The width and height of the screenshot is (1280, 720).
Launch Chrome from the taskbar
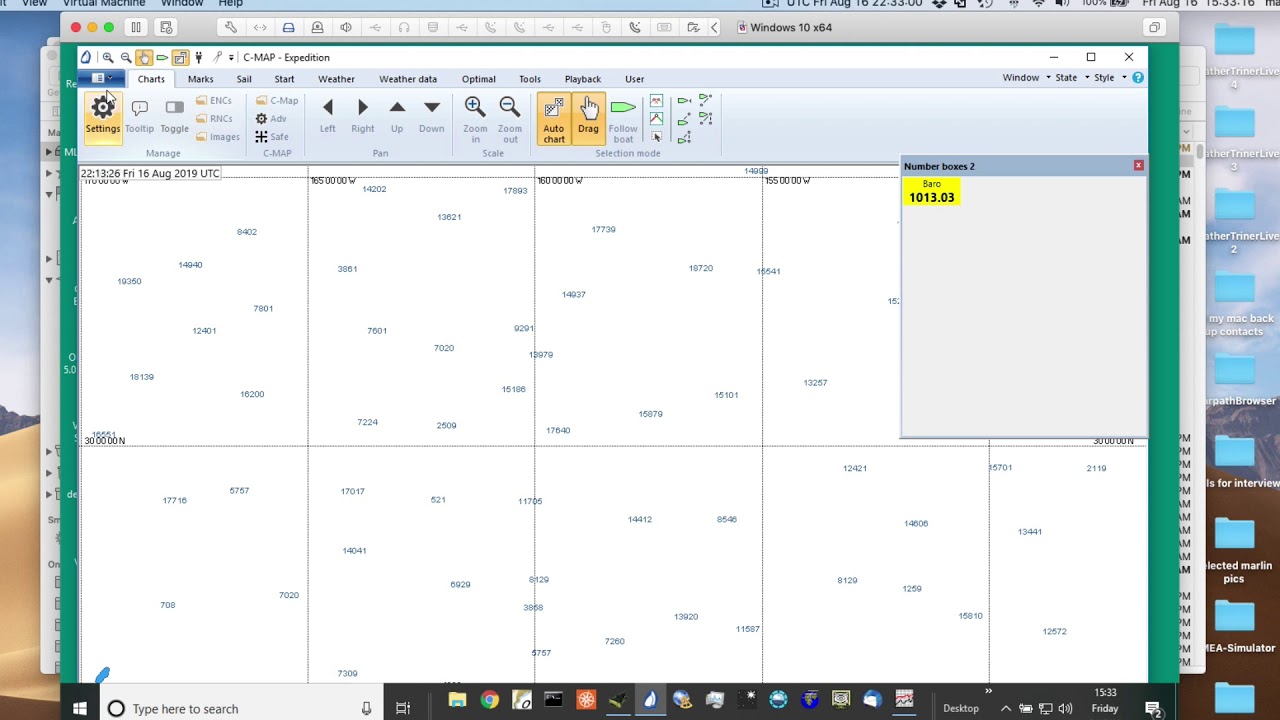pos(489,700)
